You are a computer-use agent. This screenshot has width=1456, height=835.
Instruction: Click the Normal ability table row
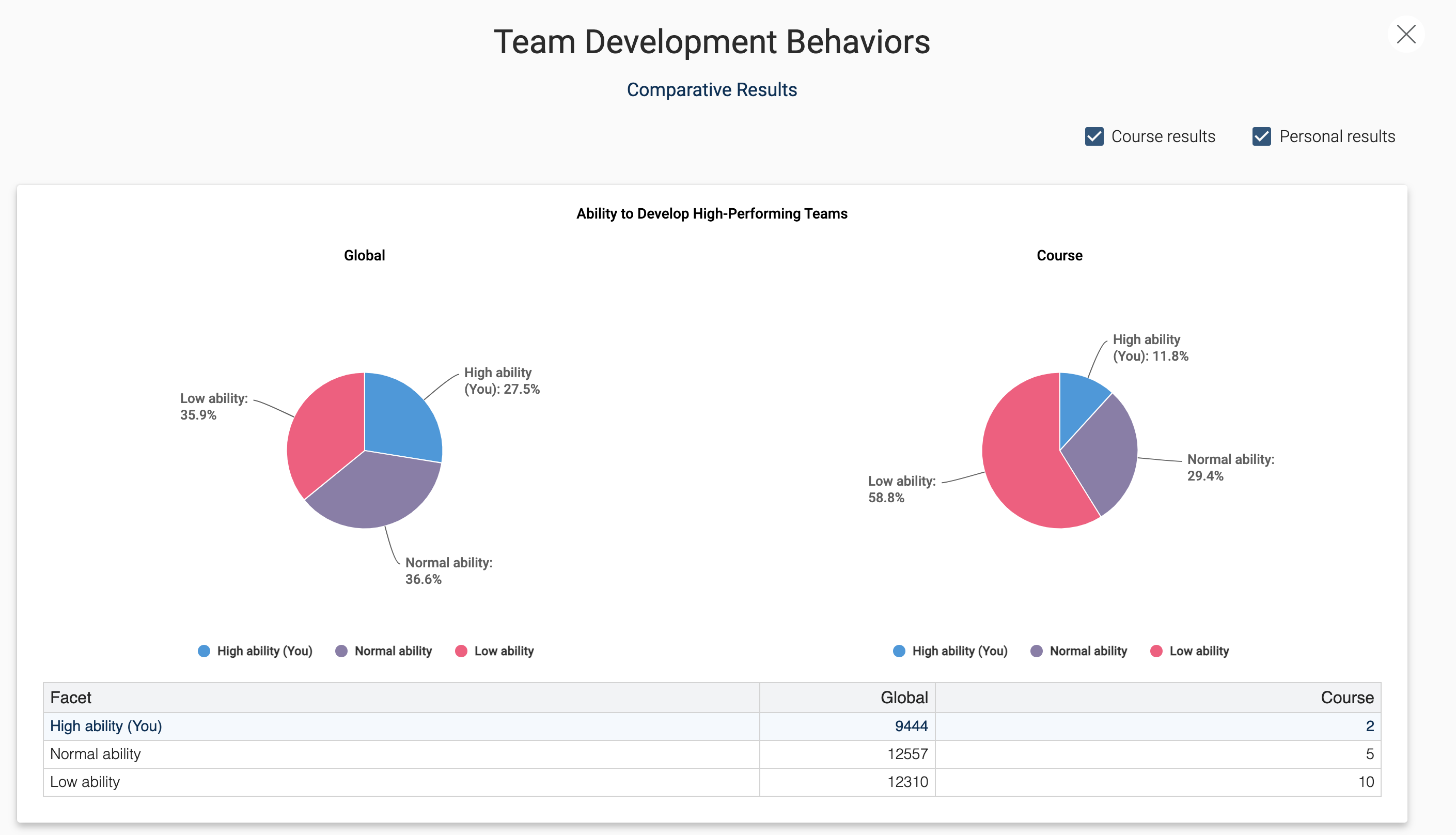coord(95,753)
